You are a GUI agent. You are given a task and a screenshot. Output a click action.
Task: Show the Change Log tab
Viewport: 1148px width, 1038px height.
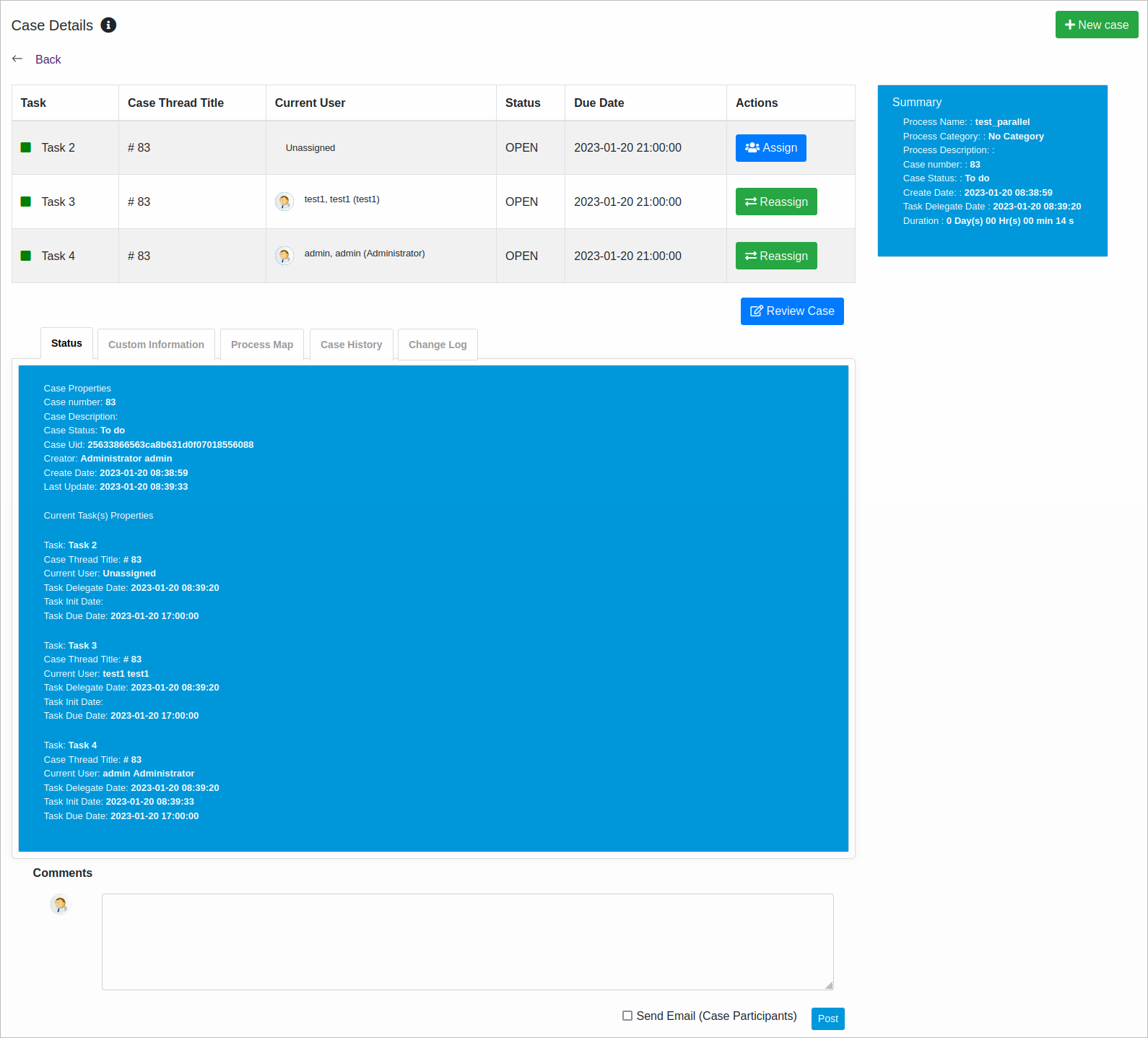coord(438,345)
